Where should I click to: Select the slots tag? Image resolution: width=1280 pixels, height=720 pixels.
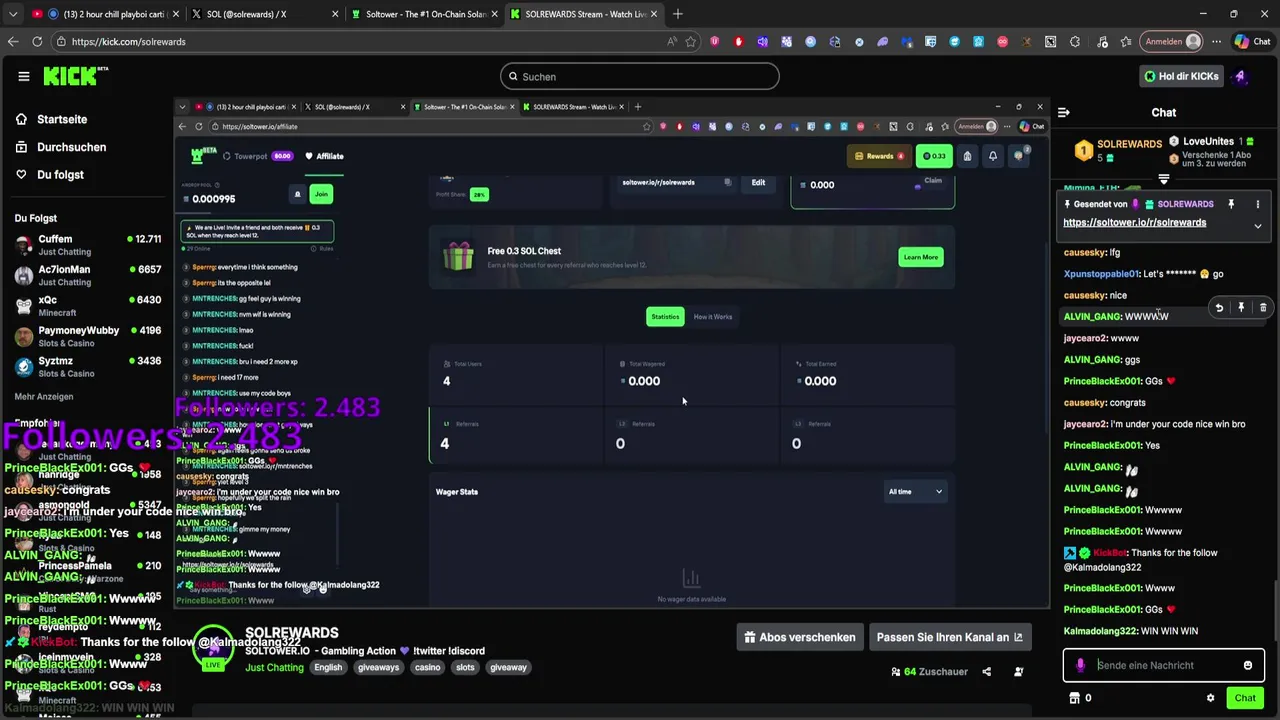coord(465,667)
